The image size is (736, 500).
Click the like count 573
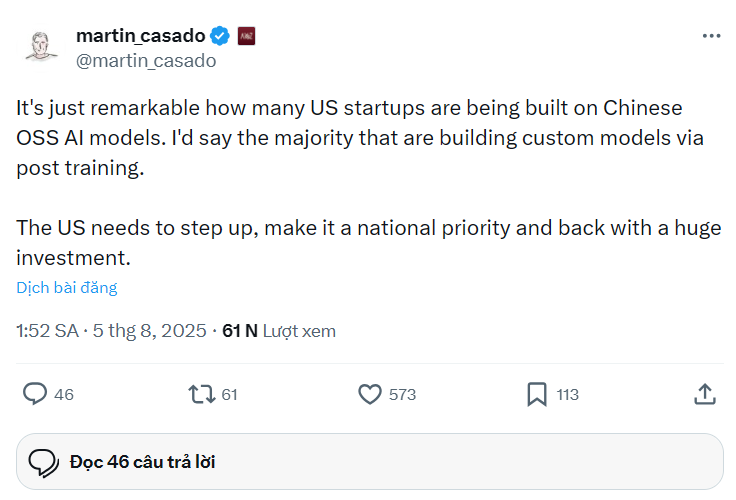coord(402,395)
